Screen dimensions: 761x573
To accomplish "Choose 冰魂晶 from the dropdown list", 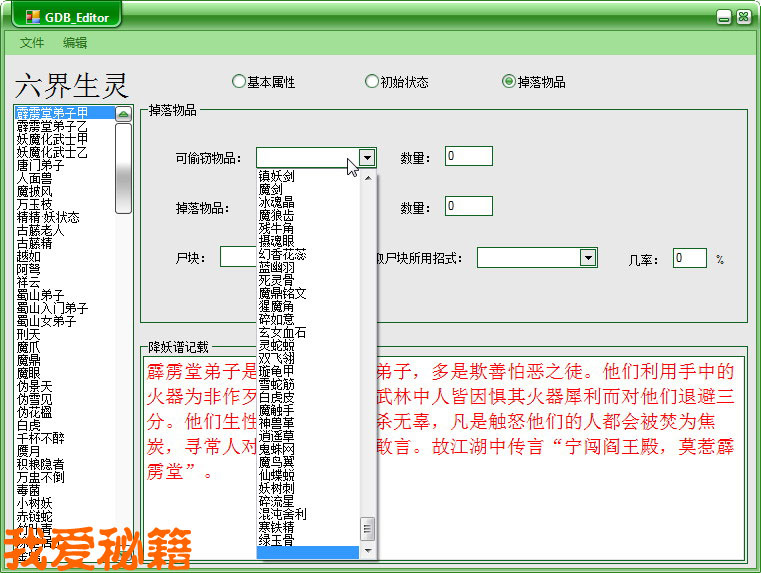I will (x=276, y=202).
